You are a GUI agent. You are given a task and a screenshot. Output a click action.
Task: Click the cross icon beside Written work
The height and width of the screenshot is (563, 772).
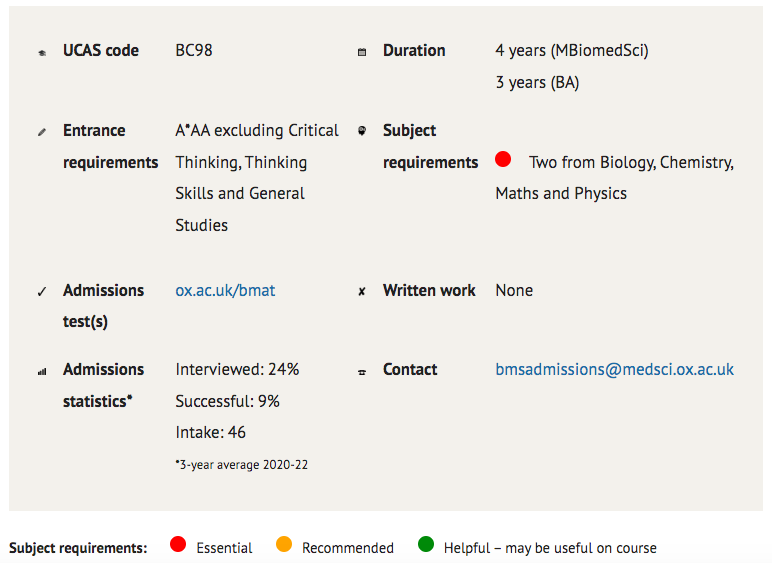[x=362, y=291]
